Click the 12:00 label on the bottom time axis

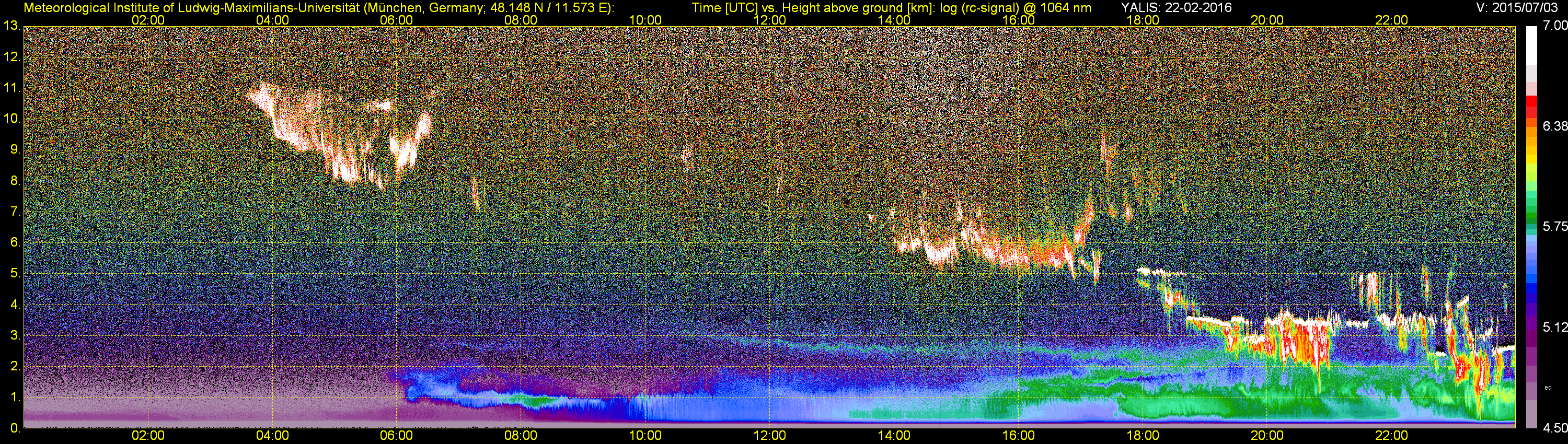[x=769, y=436]
